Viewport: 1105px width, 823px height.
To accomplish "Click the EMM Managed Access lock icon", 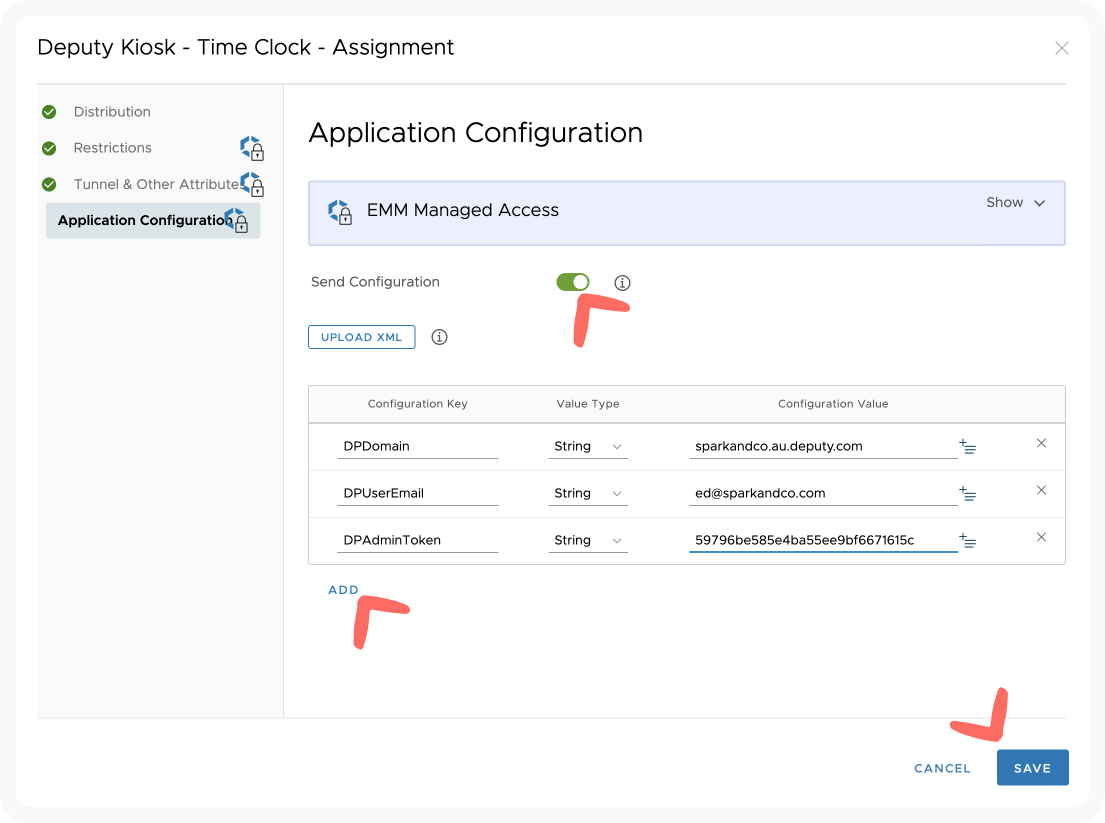I will pos(340,211).
